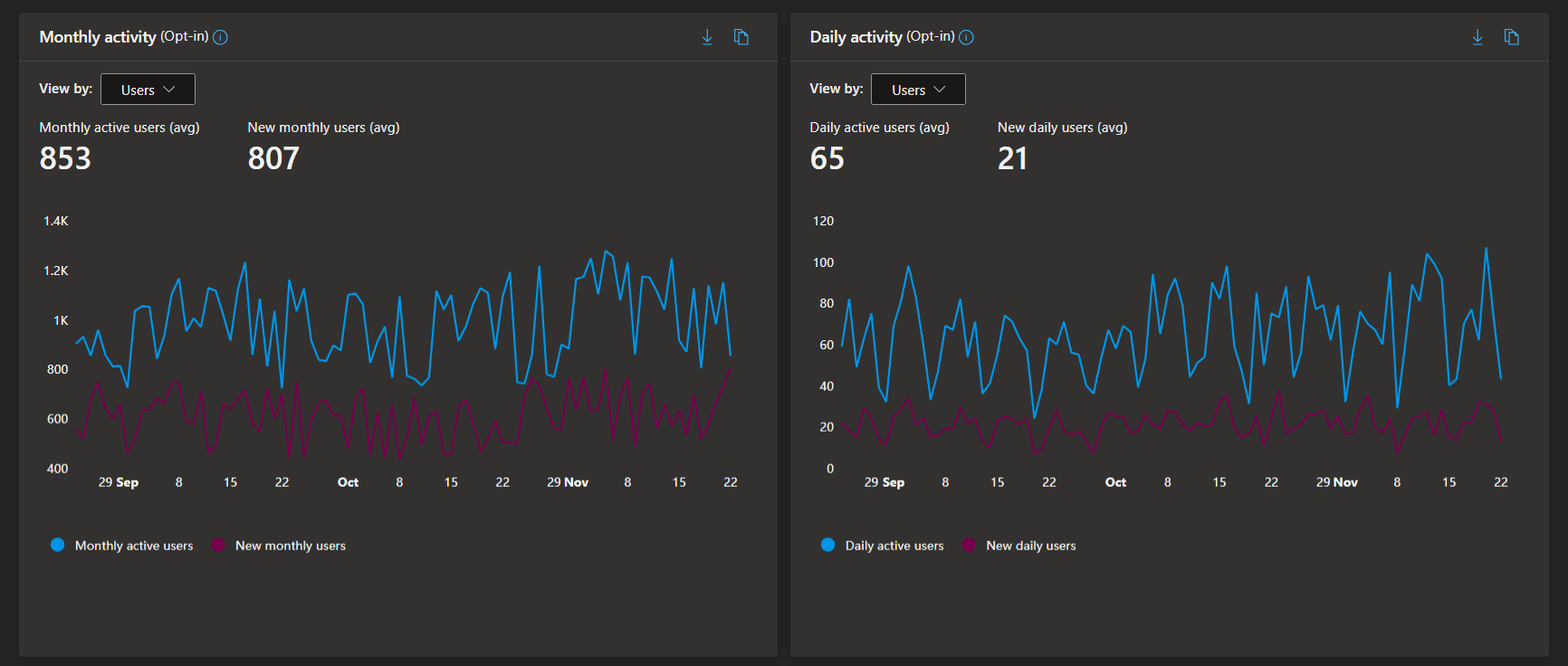This screenshot has height=666, width=1568.
Task: Open the Monthly activity info tooltip icon
Action: tap(220, 37)
